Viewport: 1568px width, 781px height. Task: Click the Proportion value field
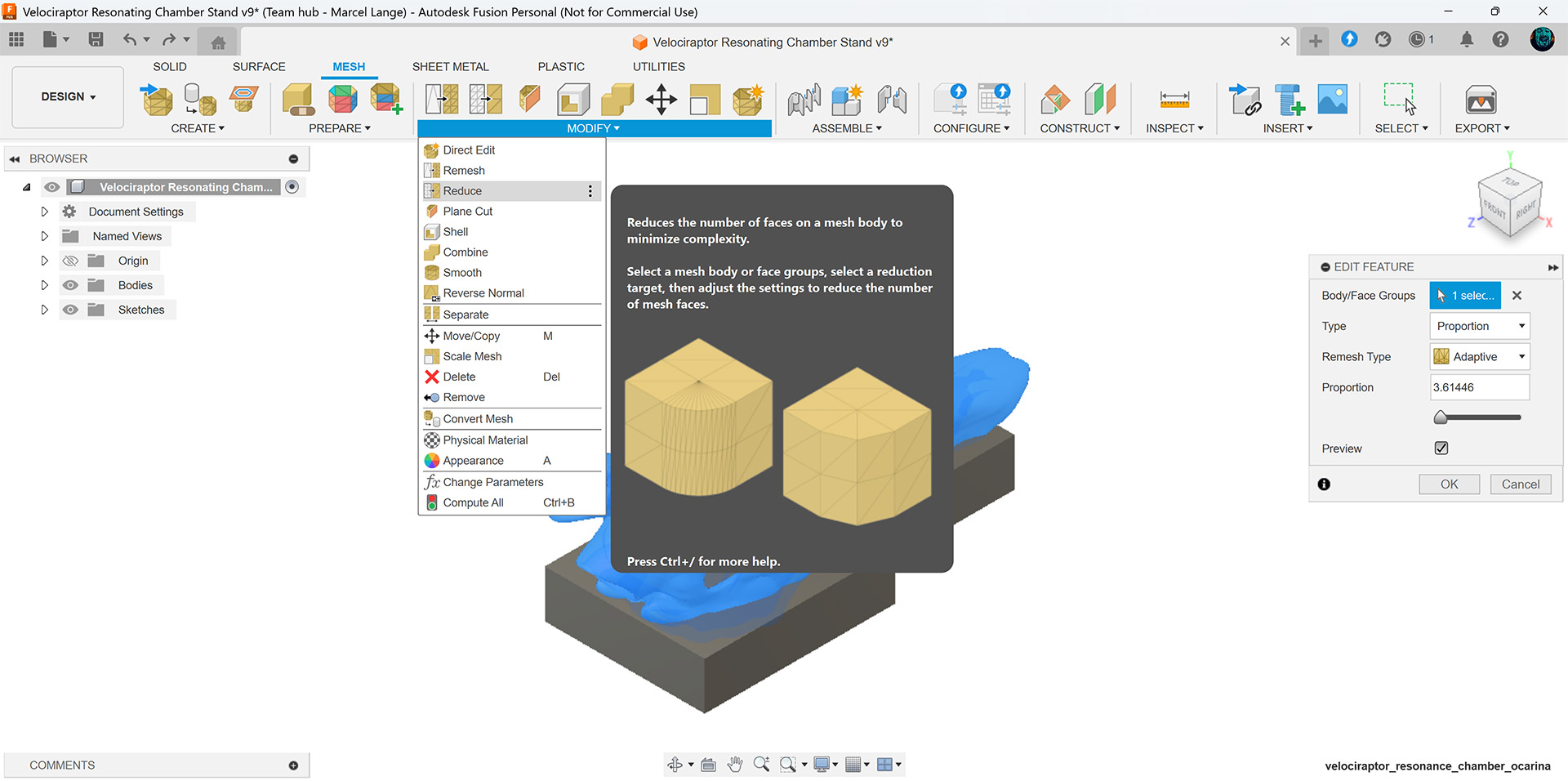click(1480, 387)
